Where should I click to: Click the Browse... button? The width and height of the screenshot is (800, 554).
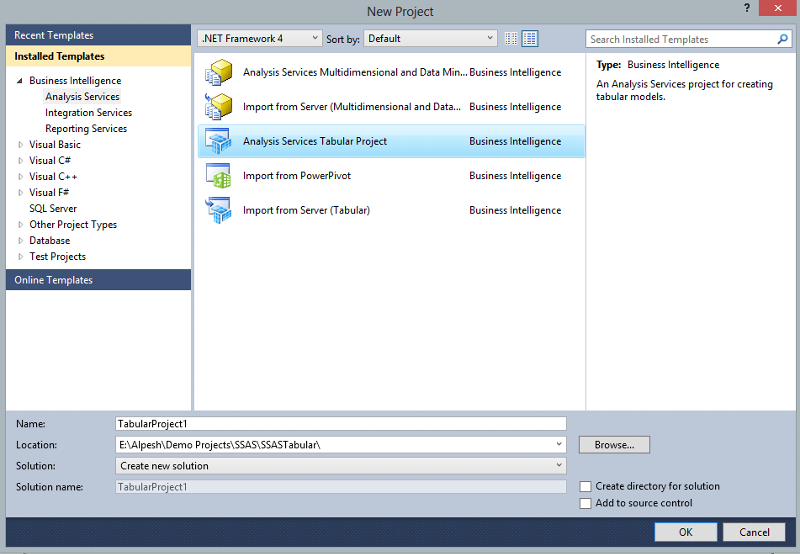[x=614, y=445]
